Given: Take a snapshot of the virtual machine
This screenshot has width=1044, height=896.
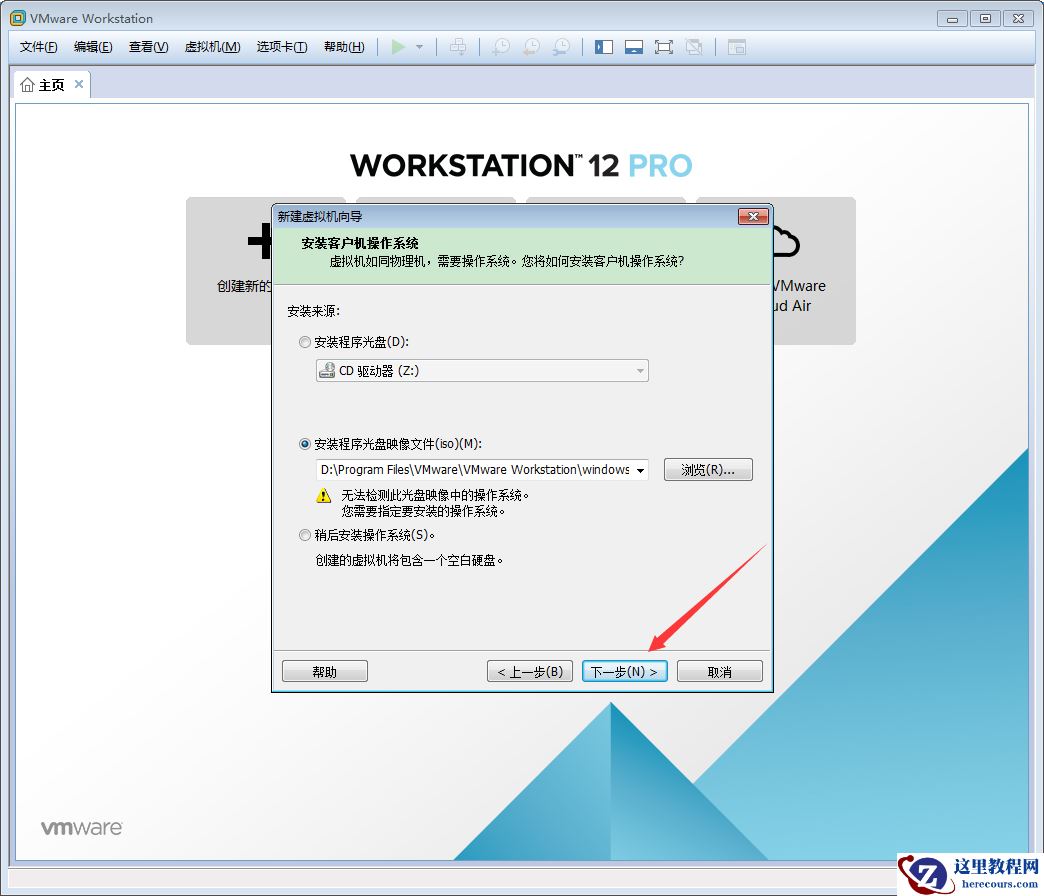Looking at the screenshot, I should click(500, 46).
